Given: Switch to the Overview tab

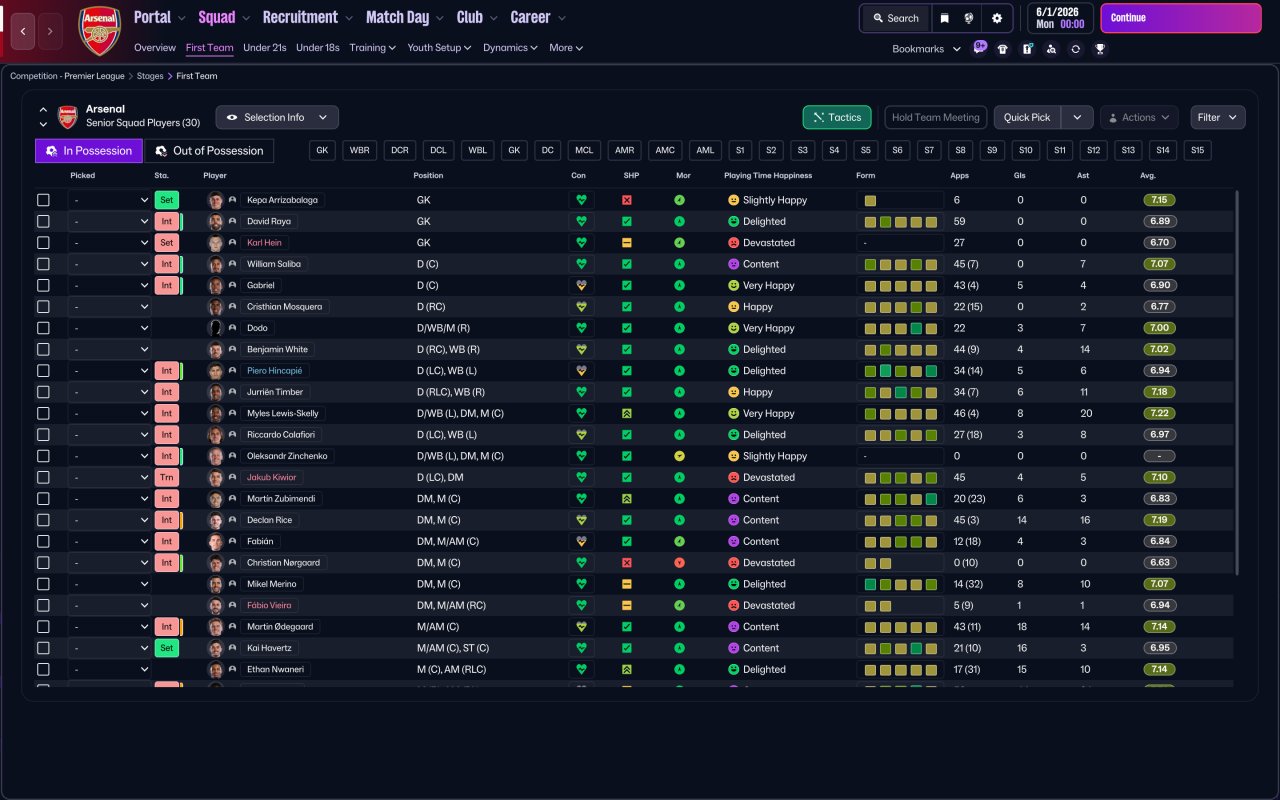Looking at the screenshot, I should [155, 48].
